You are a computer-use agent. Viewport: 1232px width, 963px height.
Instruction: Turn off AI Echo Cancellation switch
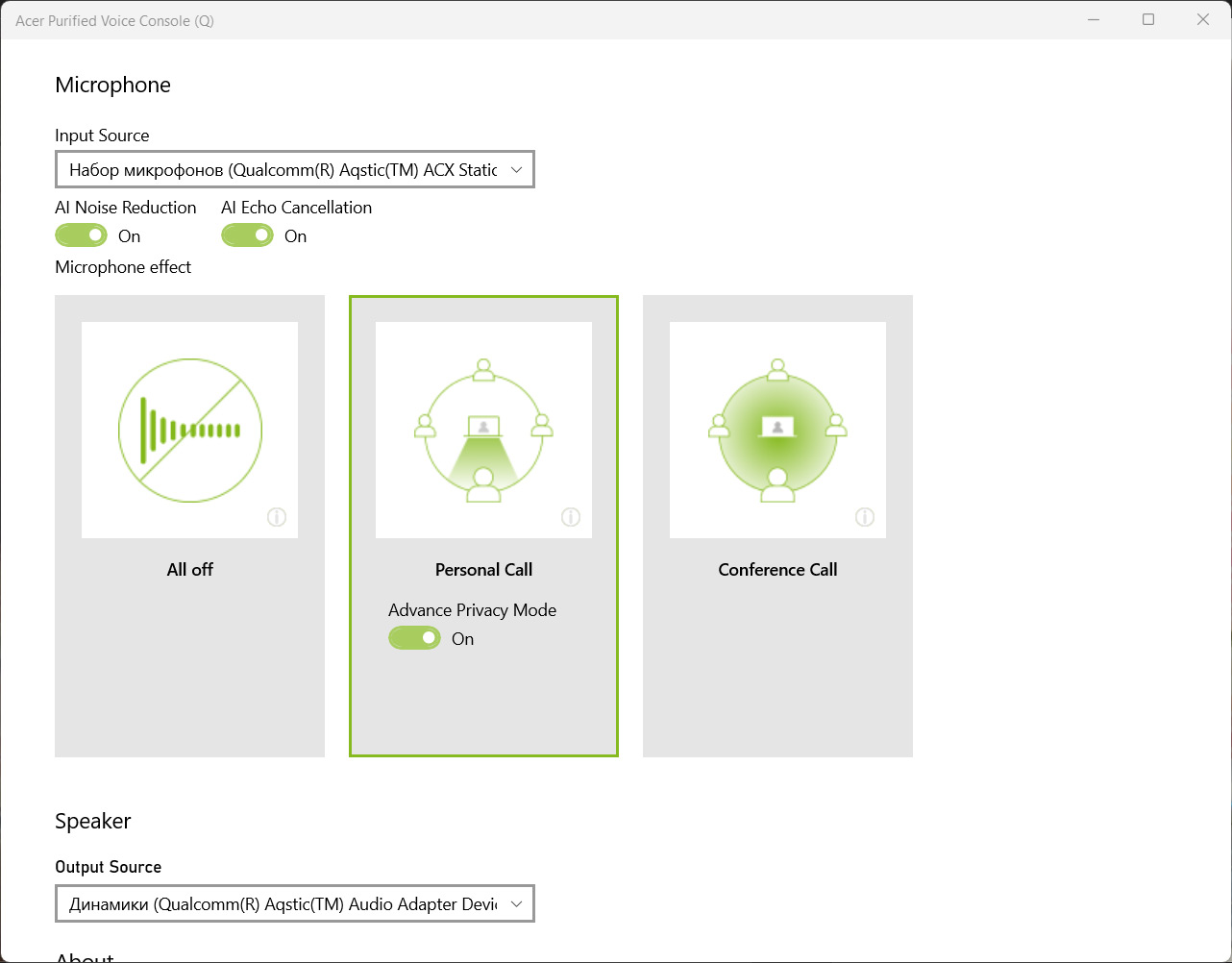click(248, 235)
